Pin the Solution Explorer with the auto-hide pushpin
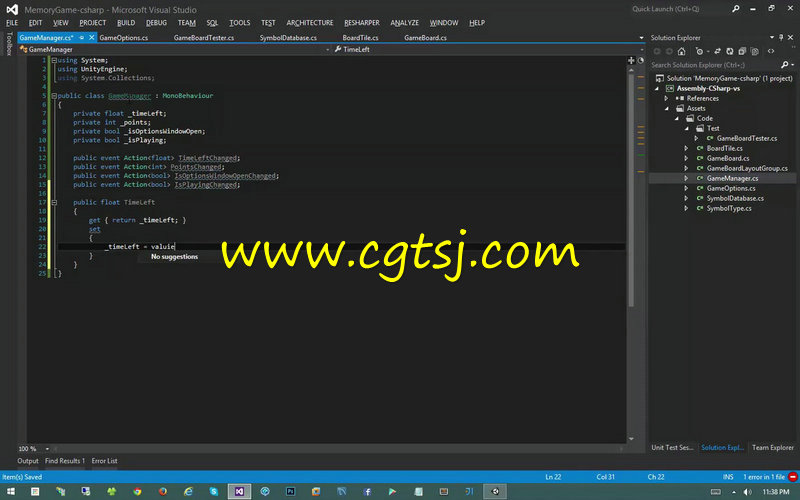 (781, 37)
